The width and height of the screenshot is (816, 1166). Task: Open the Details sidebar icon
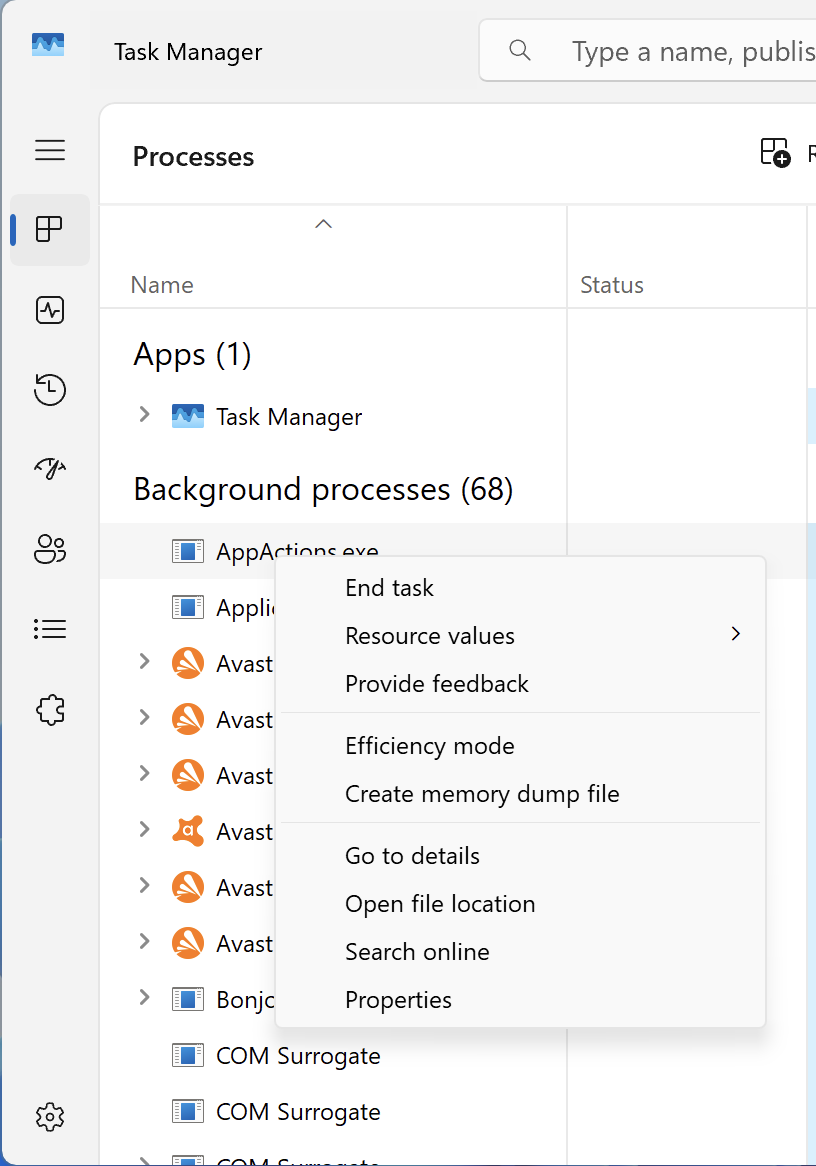point(50,630)
